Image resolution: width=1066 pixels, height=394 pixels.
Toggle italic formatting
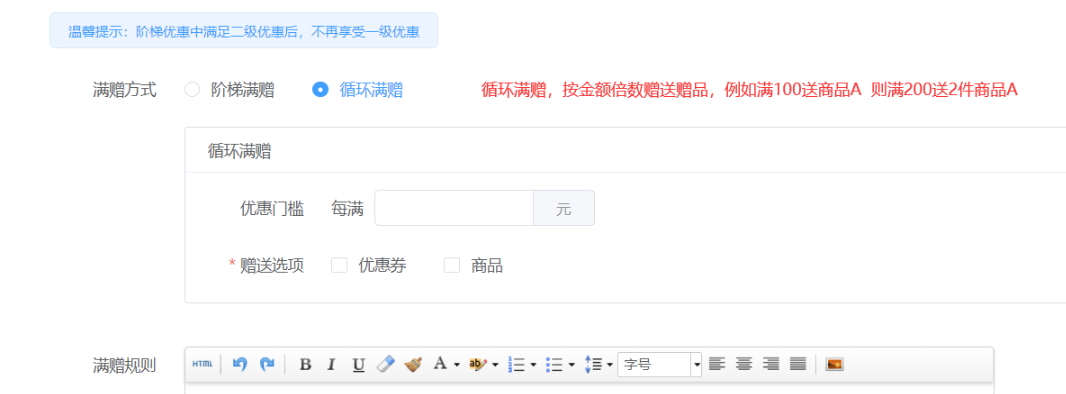[x=331, y=365]
